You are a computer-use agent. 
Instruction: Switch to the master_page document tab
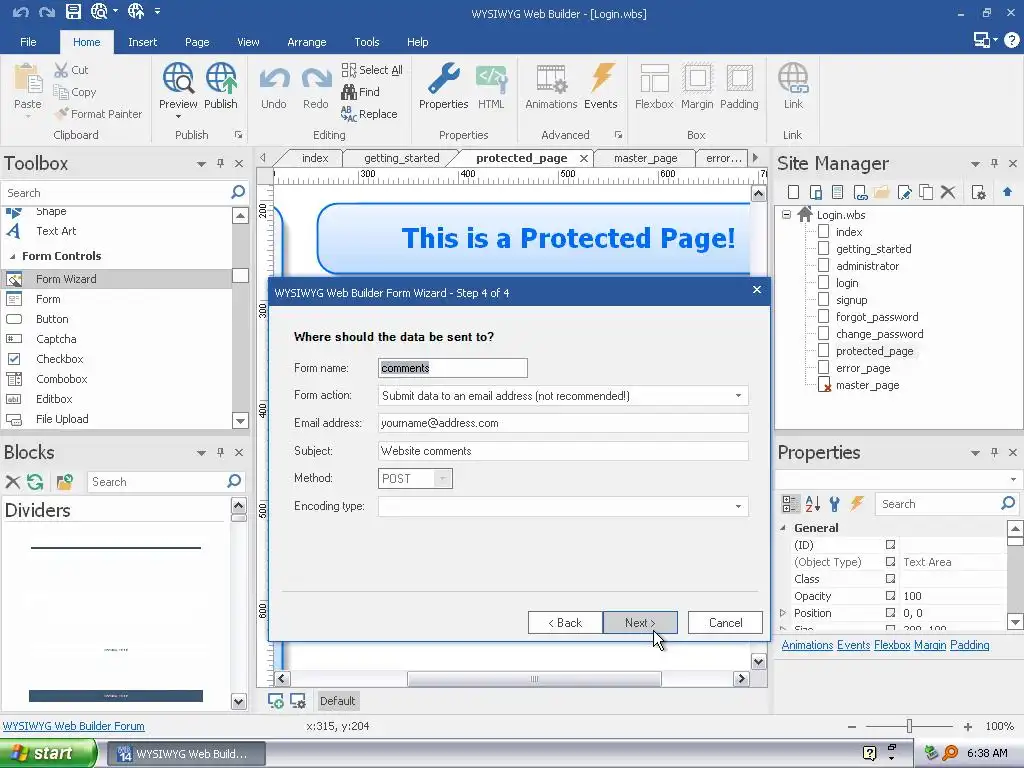click(x=645, y=158)
